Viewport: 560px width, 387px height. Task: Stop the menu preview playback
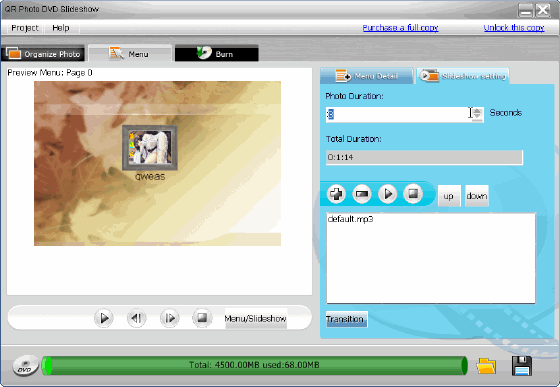pyautogui.click(x=202, y=318)
